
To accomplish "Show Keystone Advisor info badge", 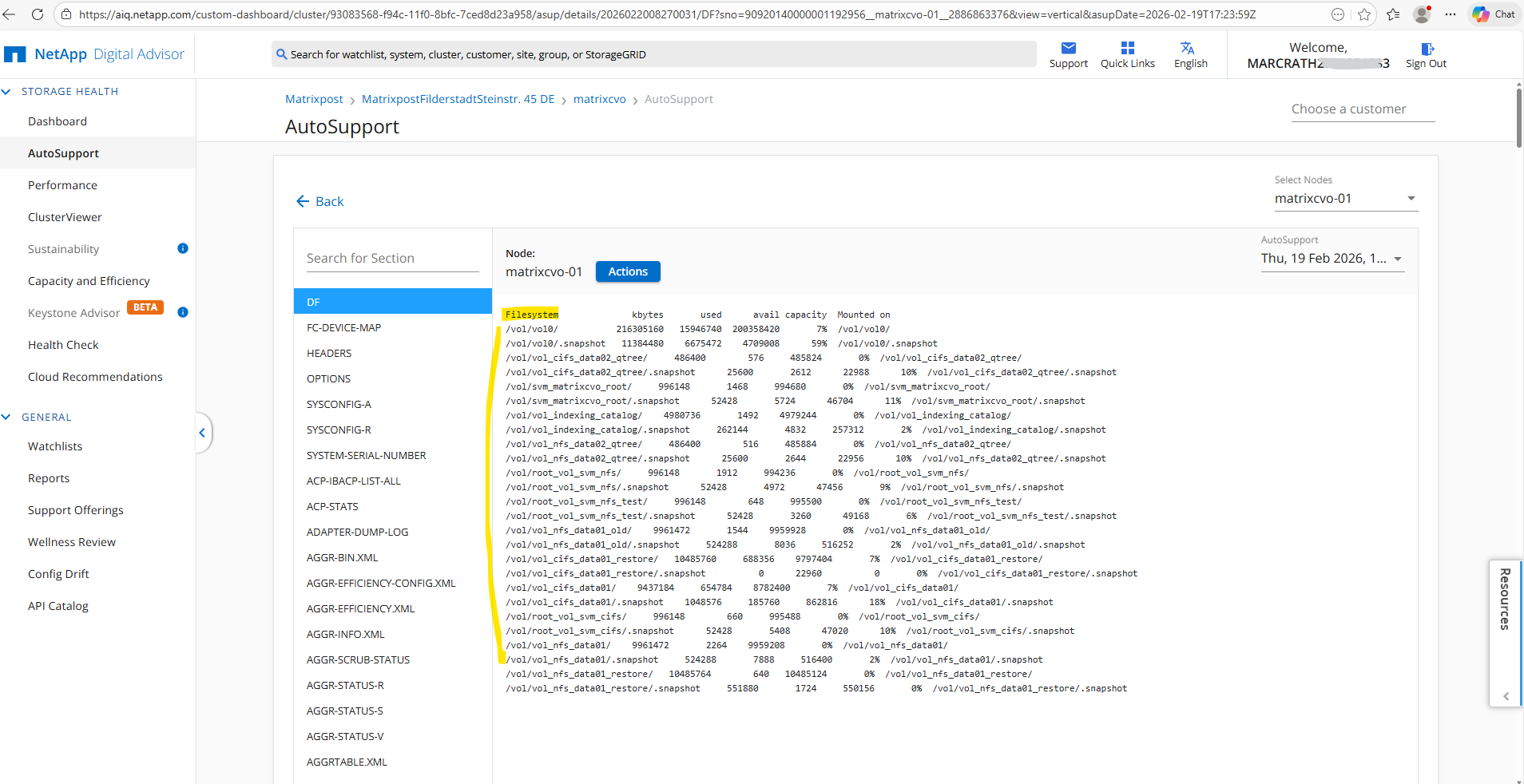I will point(183,312).
